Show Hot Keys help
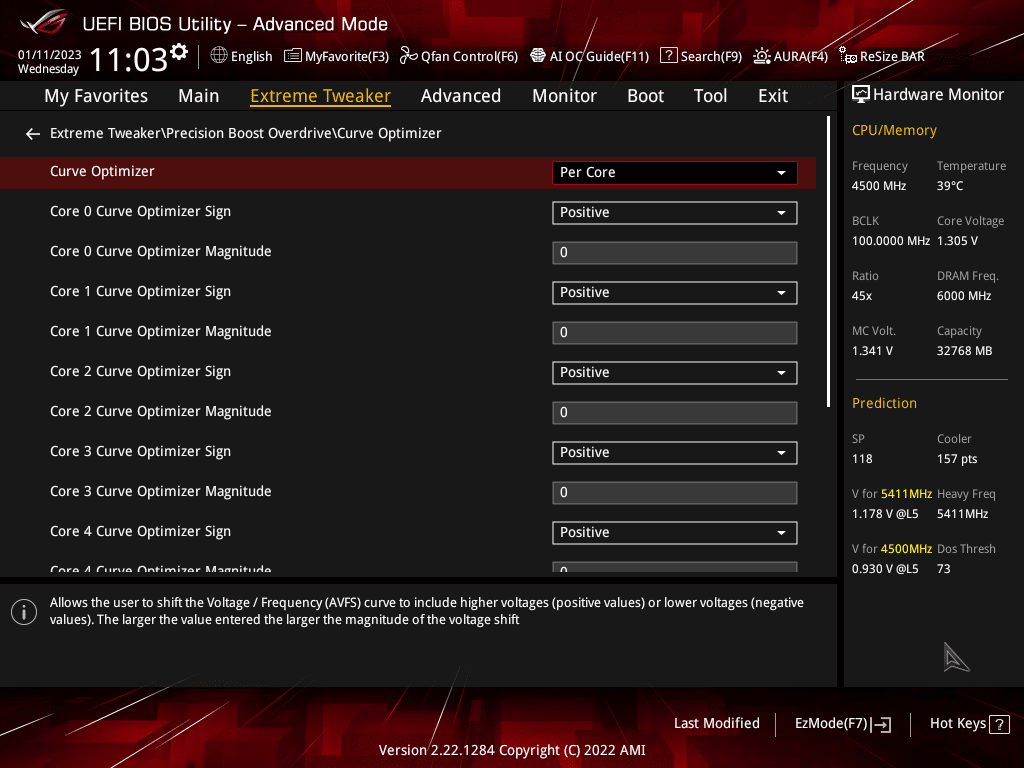 pos(969,724)
